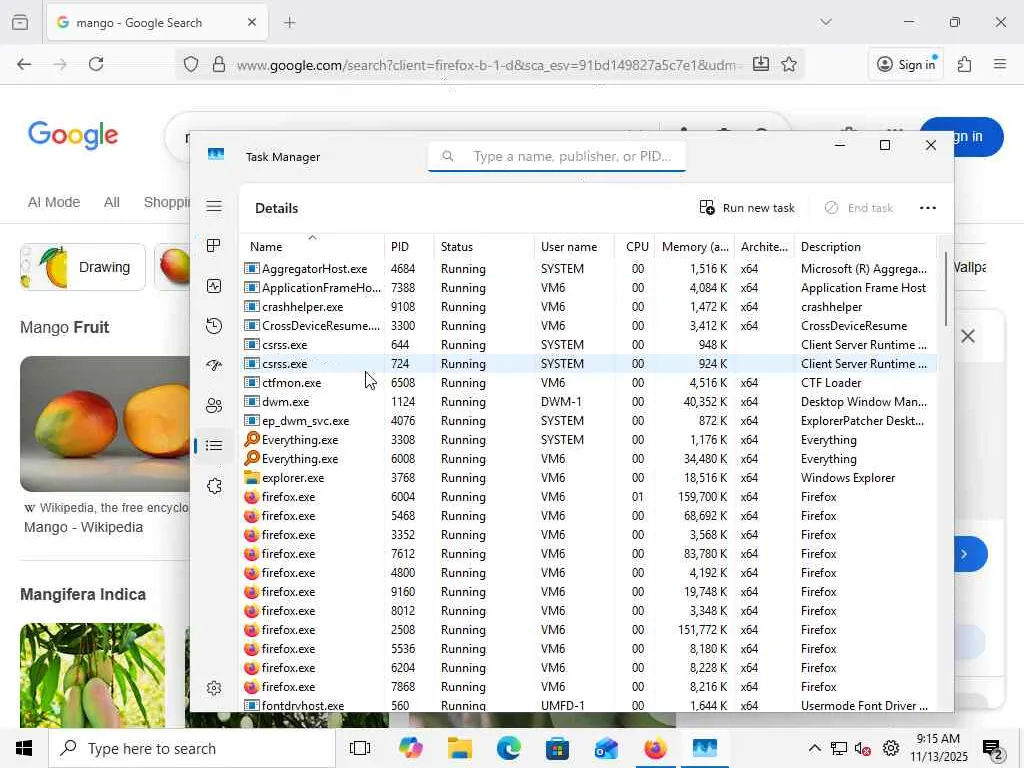1024x768 pixels.
Task: Select Everything.exe row with PID 3308
Action: (588, 440)
